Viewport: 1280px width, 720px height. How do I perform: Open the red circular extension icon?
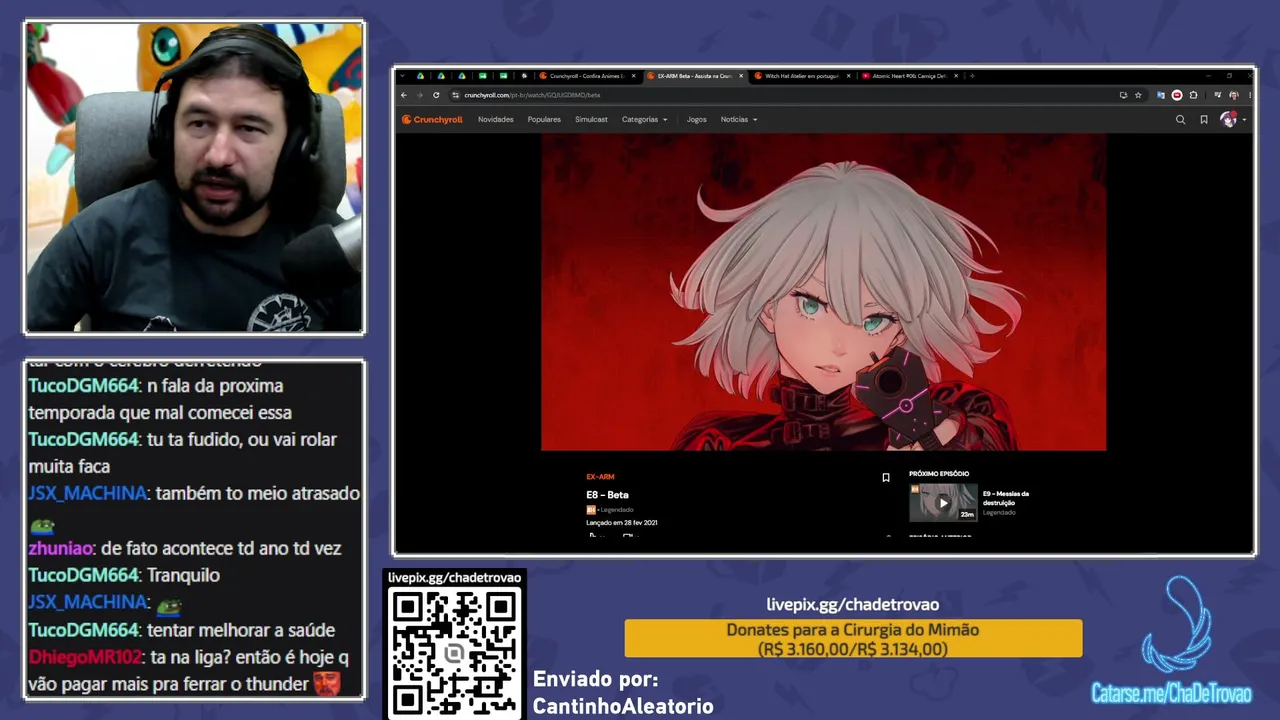coord(1177,95)
